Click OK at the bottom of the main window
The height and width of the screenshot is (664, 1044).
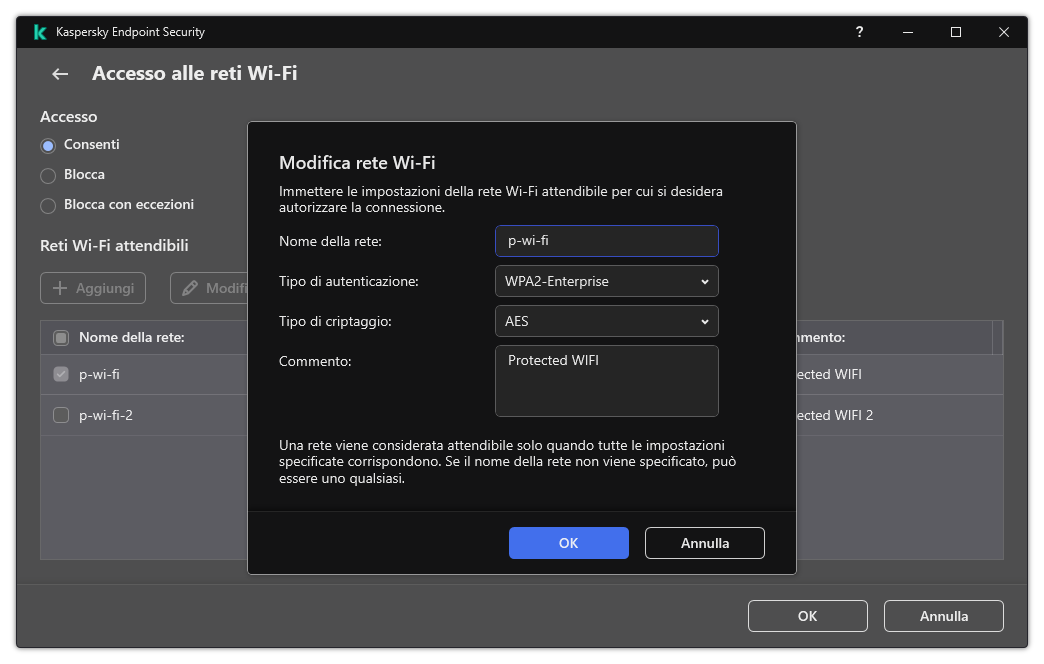point(807,616)
